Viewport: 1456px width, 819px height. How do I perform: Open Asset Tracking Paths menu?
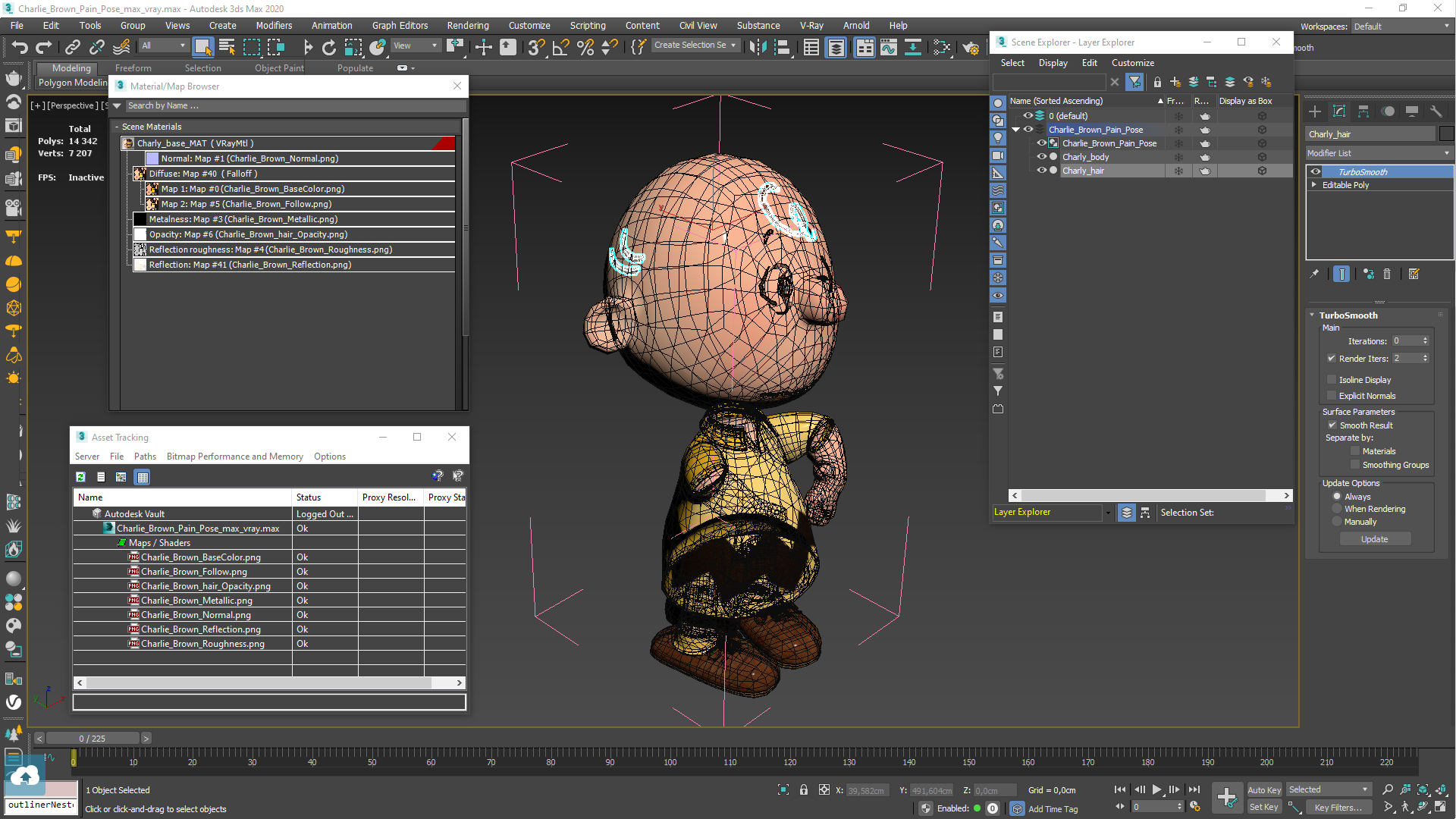click(145, 457)
